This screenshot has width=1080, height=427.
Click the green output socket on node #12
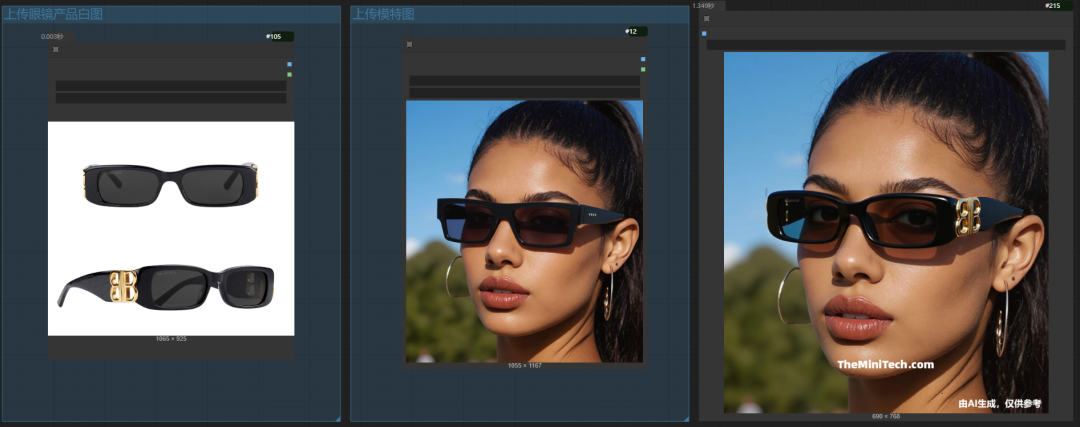tap(643, 69)
